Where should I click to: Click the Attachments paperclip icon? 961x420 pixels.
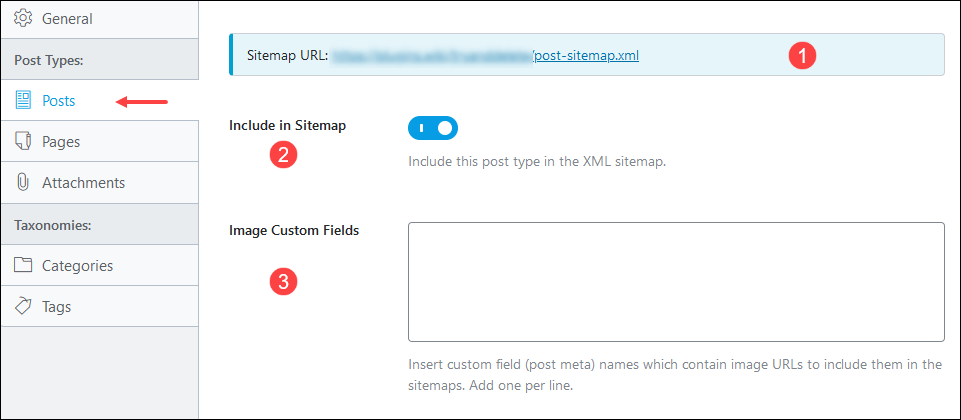[x=23, y=183]
